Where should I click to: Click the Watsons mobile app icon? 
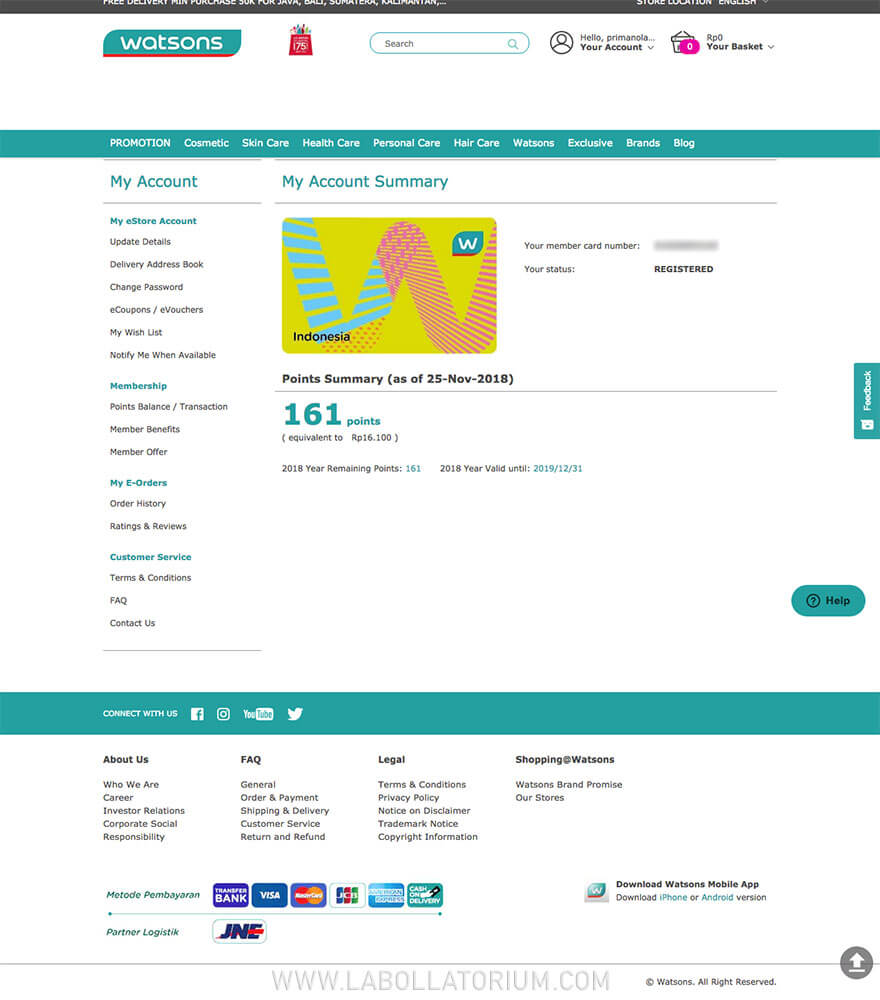(597, 892)
